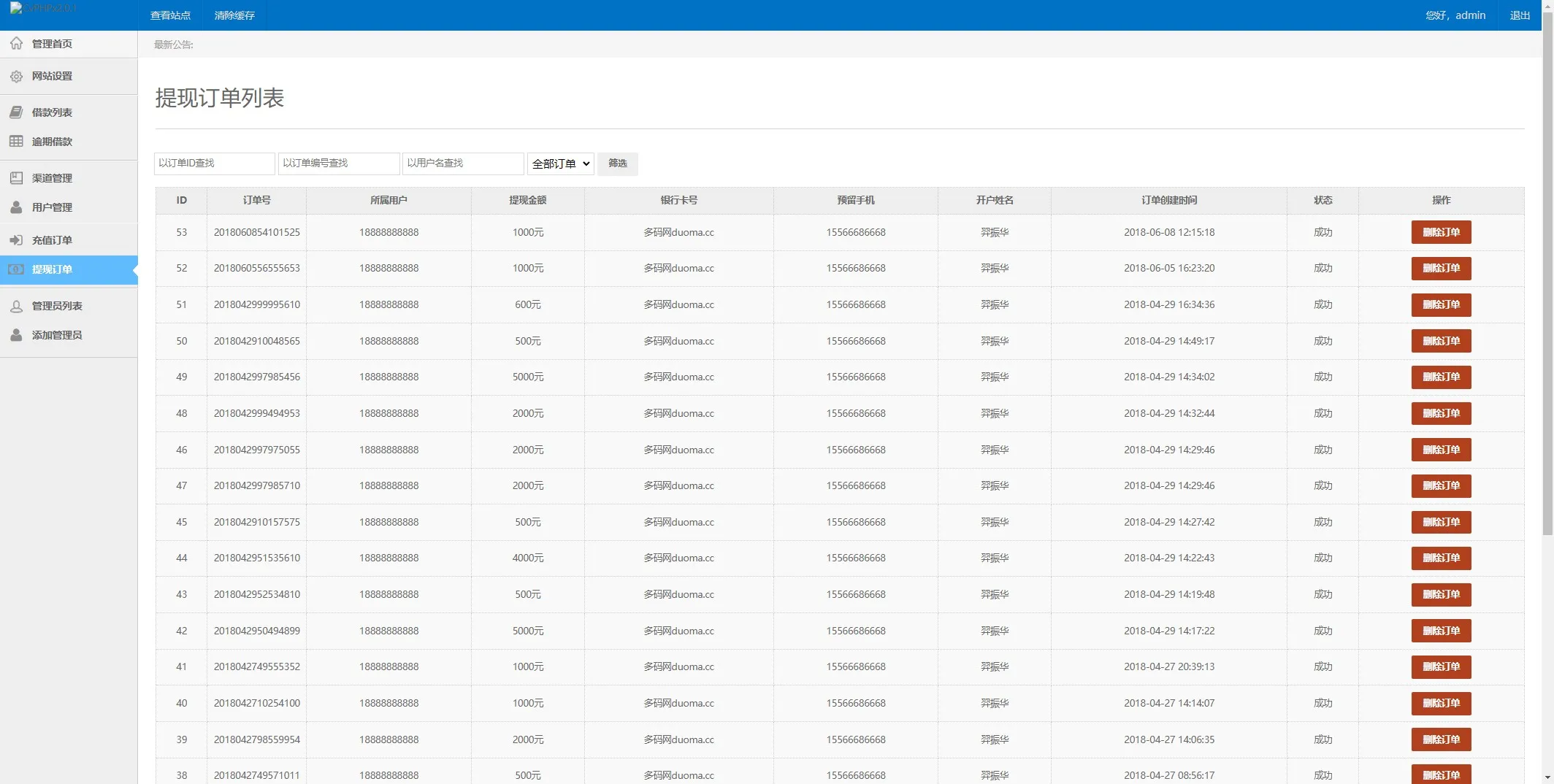Open the 全部订单 status dropdown
The image size is (1554, 784).
point(560,164)
